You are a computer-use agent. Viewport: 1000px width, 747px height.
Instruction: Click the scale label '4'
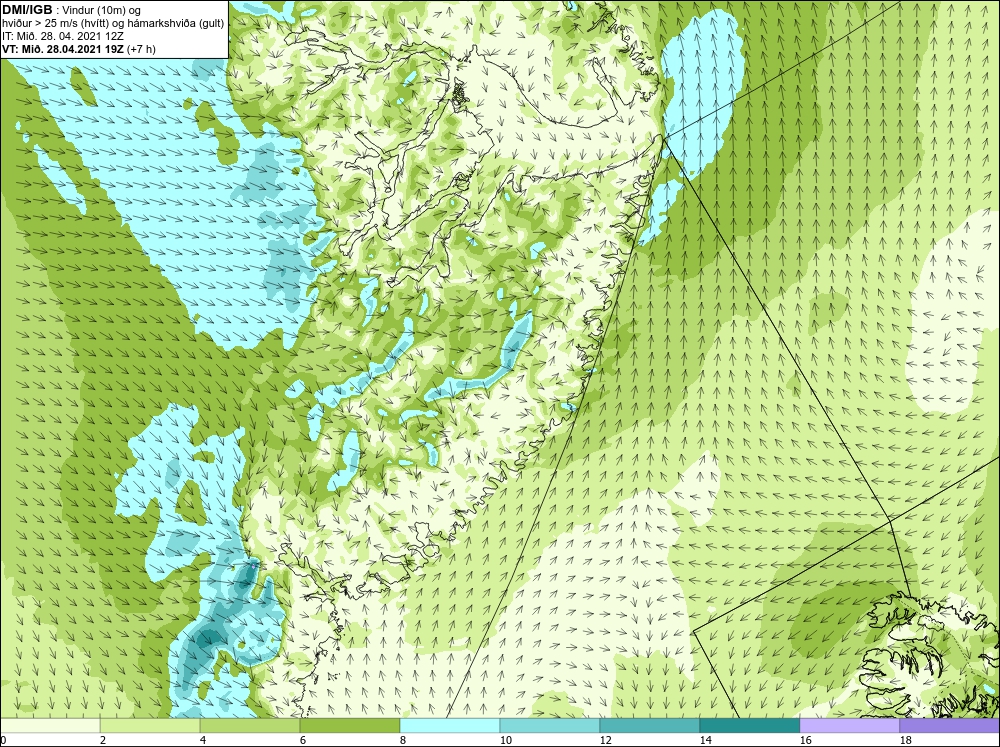pyautogui.click(x=202, y=740)
